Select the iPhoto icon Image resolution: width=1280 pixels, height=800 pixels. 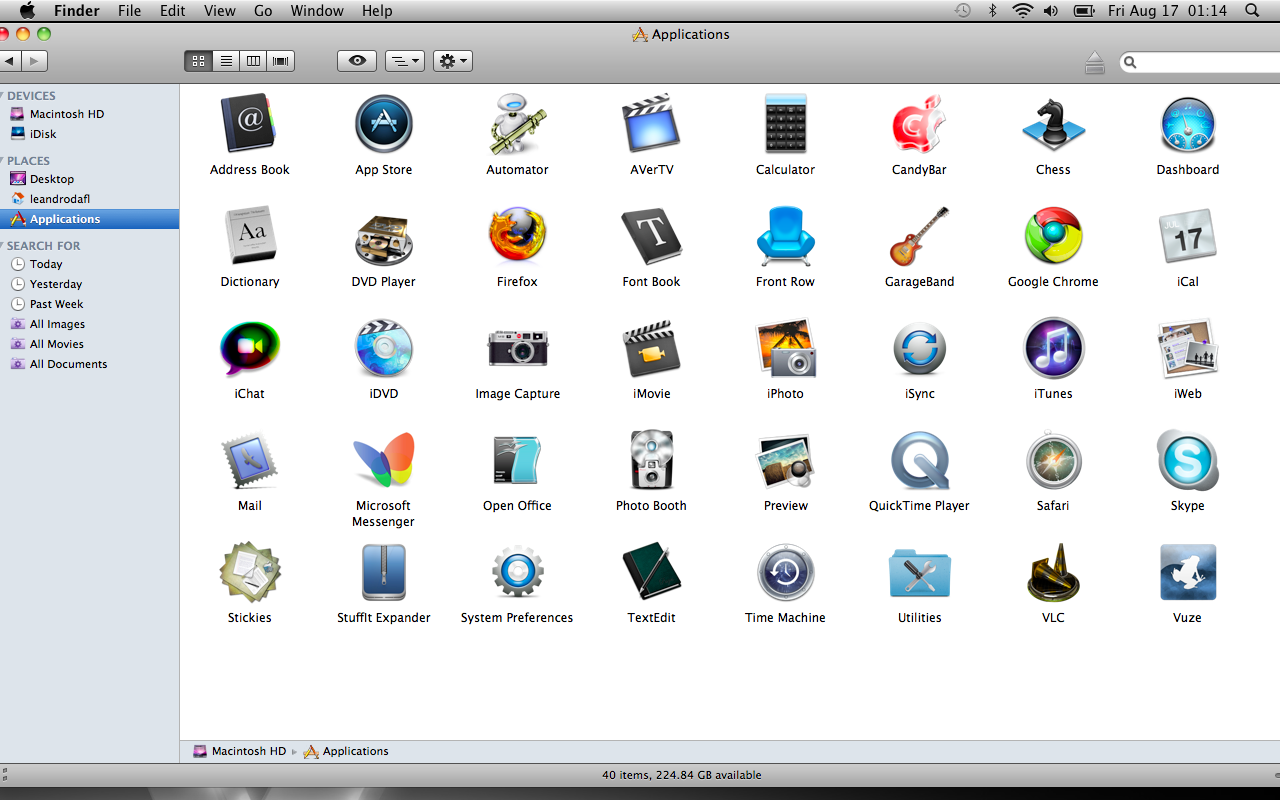[785, 348]
